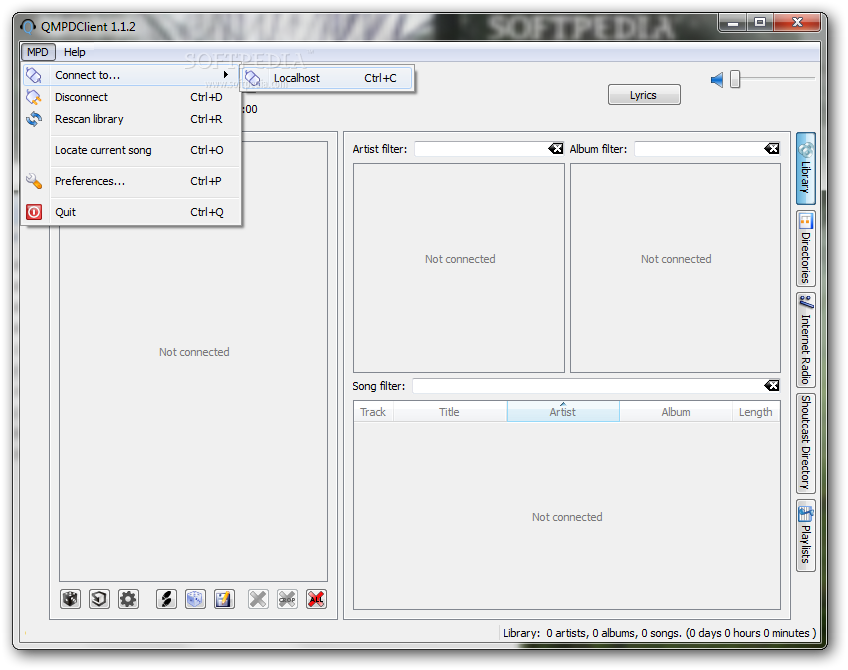
Task: Switch to the Library side tab
Action: click(806, 168)
